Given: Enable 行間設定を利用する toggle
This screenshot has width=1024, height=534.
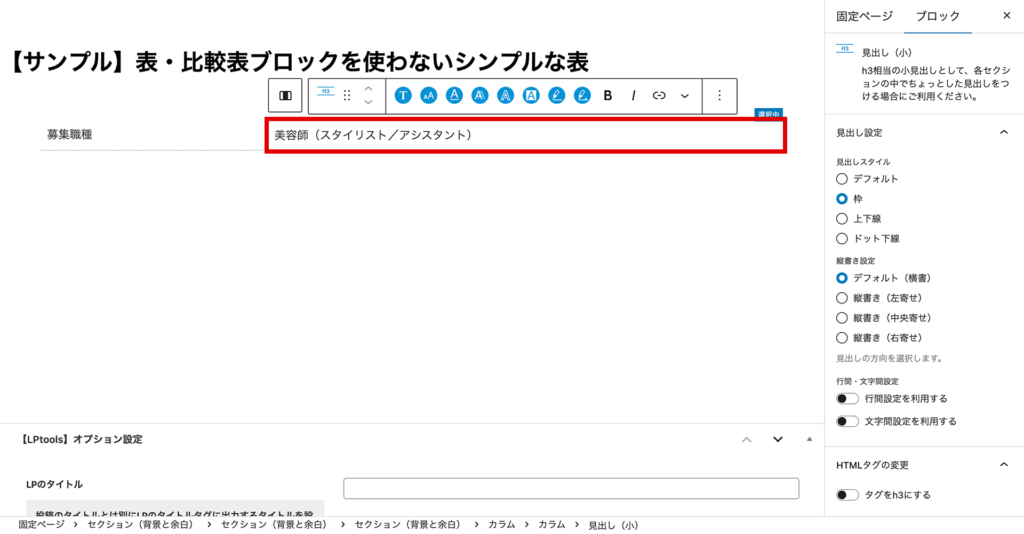Looking at the screenshot, I should point(848,399).
